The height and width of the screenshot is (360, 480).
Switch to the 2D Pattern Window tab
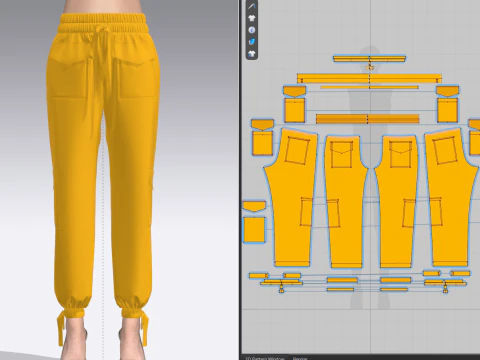click(x=264, y=358)
